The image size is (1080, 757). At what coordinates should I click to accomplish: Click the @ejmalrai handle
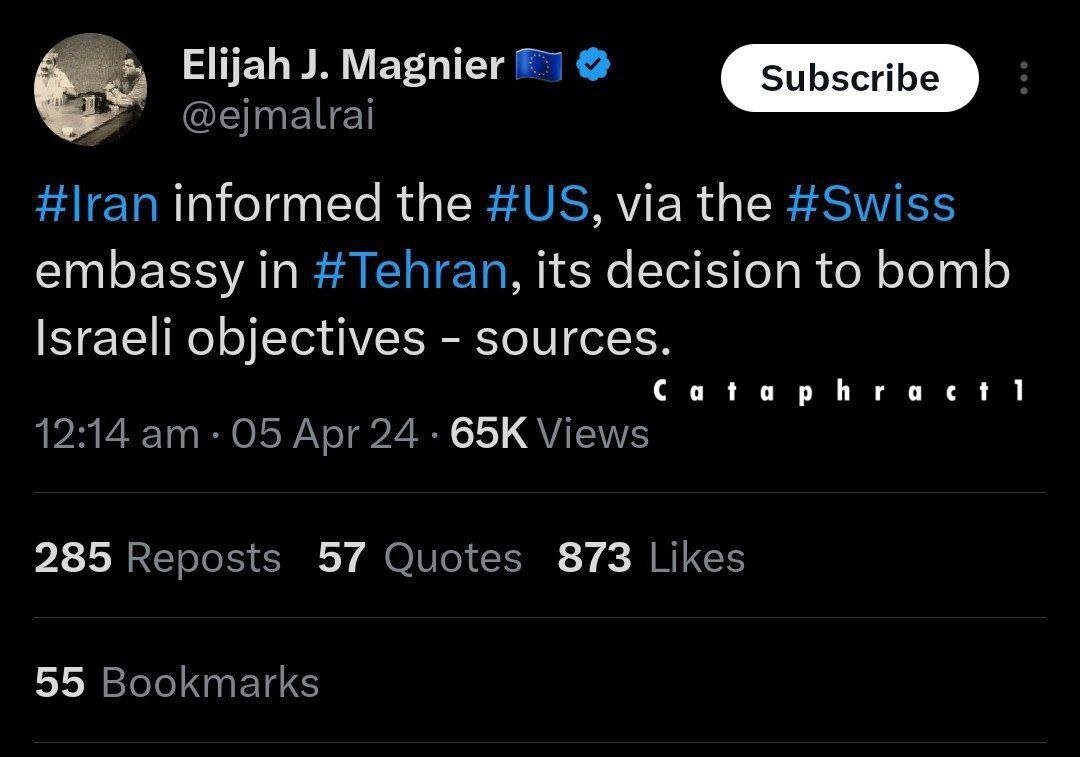pos(277,116)
